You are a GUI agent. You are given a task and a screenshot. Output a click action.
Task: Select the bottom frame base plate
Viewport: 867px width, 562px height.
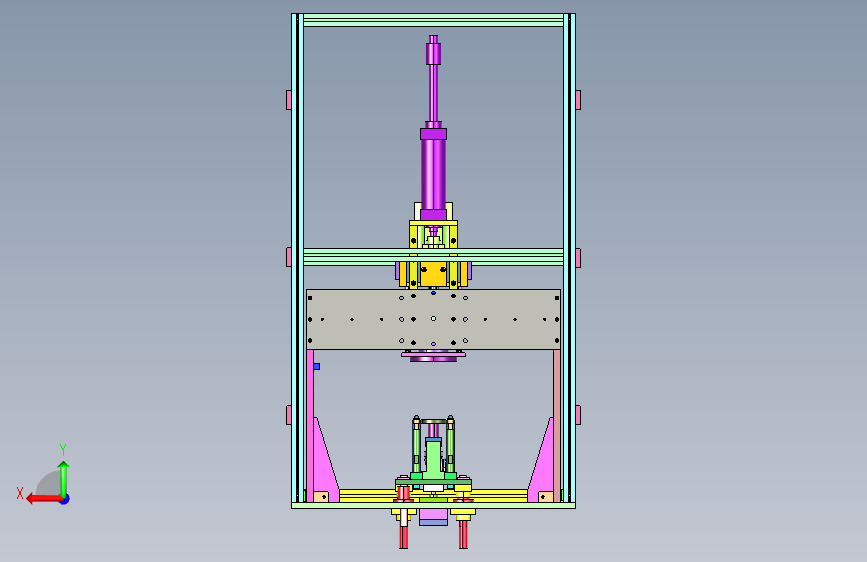tap(434, 505)
